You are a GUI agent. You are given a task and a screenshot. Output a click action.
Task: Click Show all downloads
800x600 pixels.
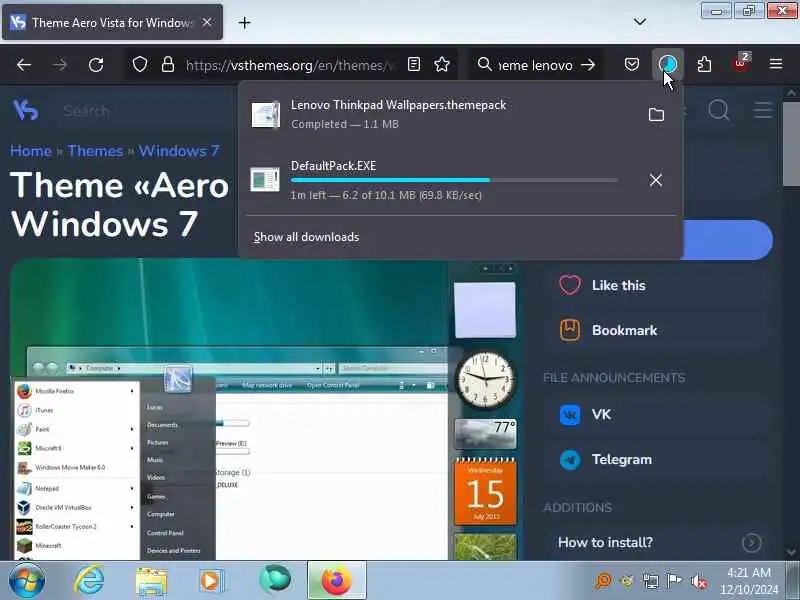pos(306,237)
